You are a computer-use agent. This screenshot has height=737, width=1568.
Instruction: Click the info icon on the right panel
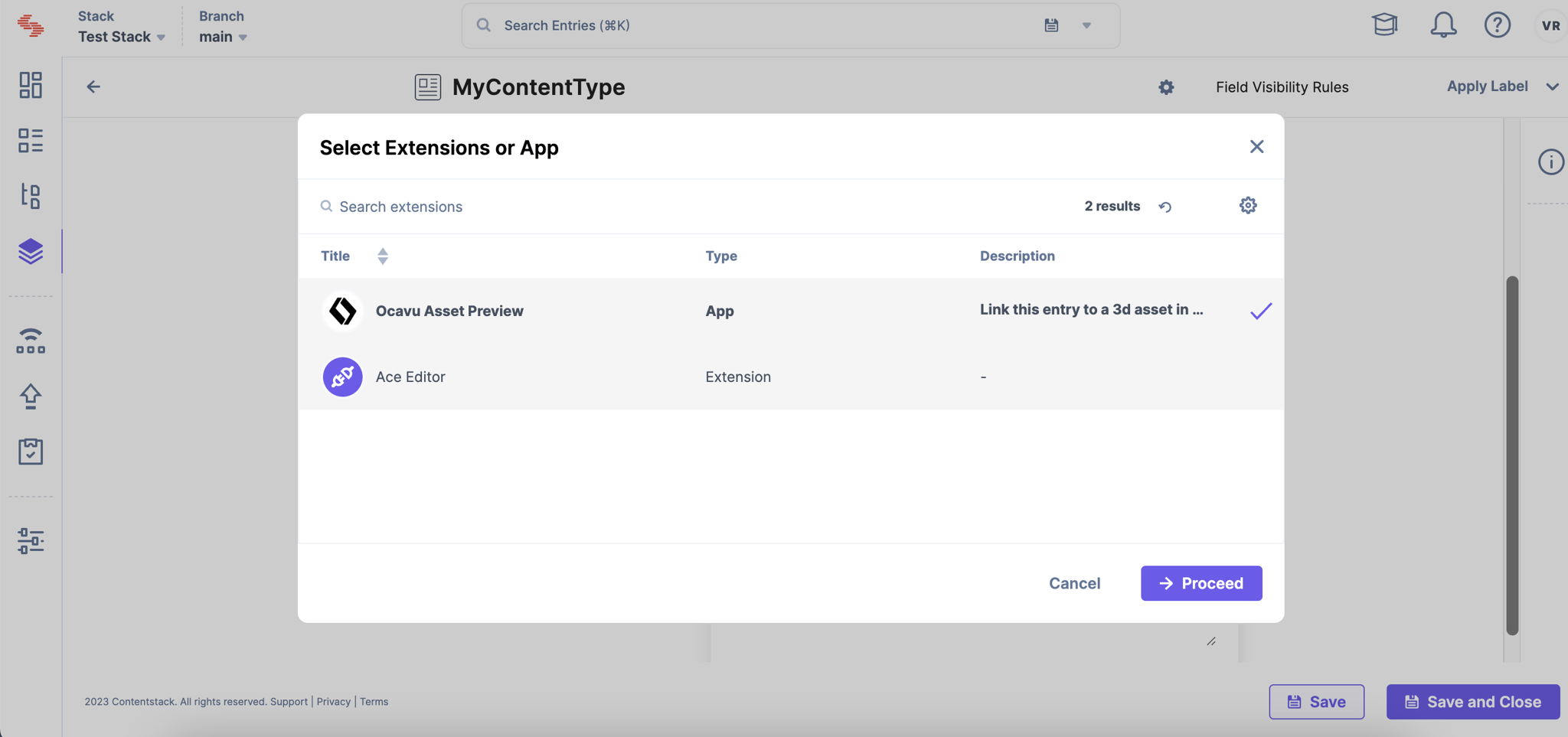1551,162
